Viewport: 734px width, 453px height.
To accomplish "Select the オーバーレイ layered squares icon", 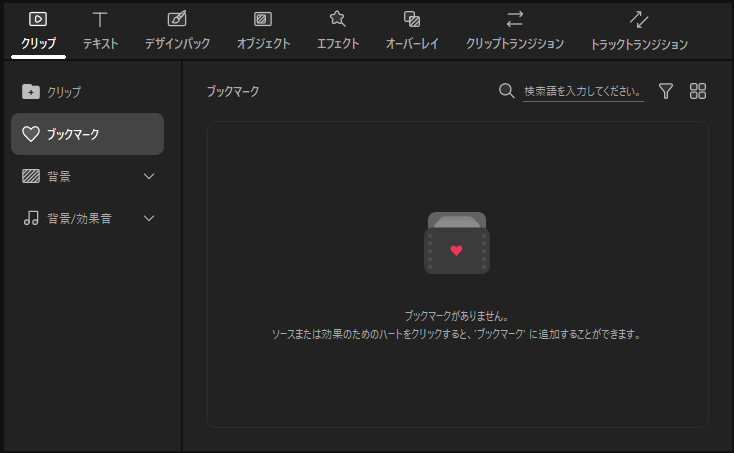I will tap(411, 19).
